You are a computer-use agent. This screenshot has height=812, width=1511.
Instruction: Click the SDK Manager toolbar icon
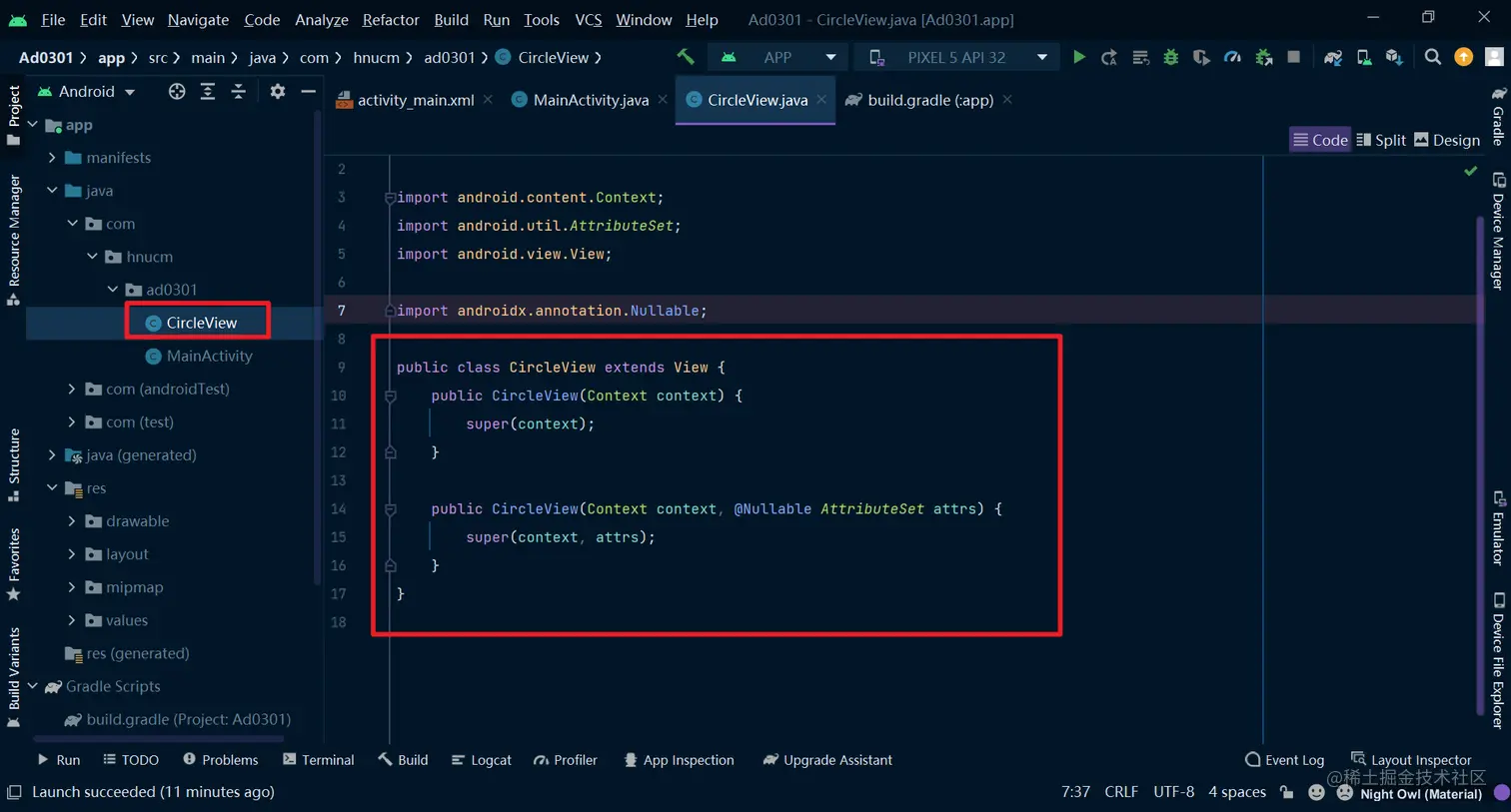tap(1394, 57)
